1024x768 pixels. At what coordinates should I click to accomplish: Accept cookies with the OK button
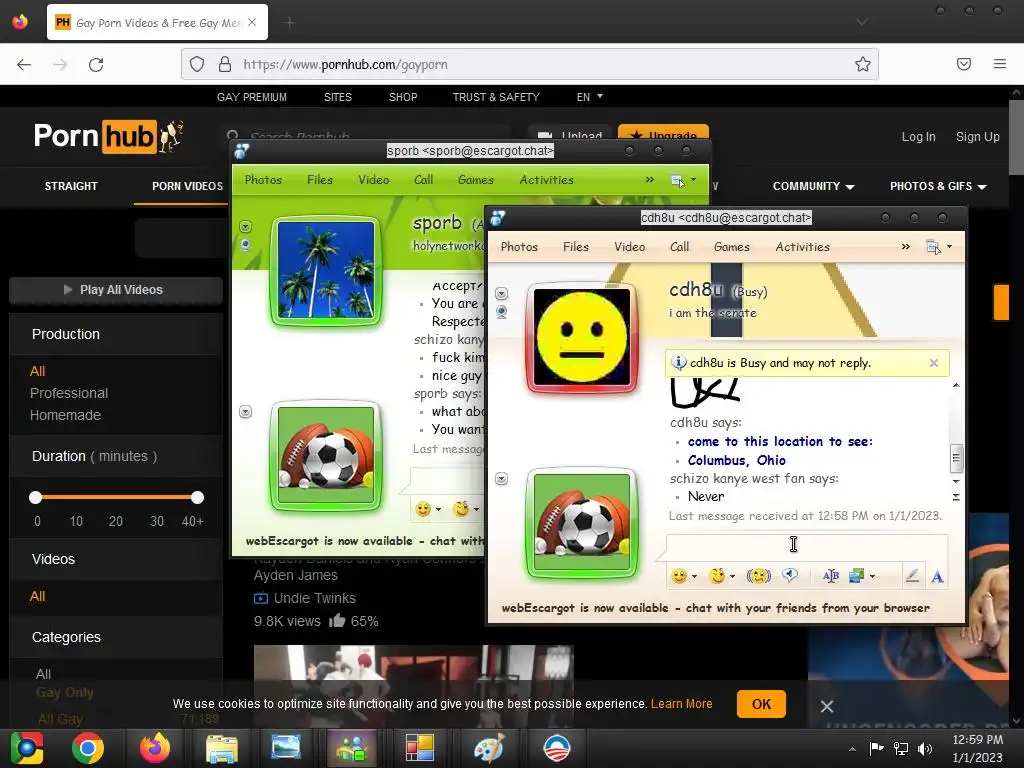coord(761,704)
